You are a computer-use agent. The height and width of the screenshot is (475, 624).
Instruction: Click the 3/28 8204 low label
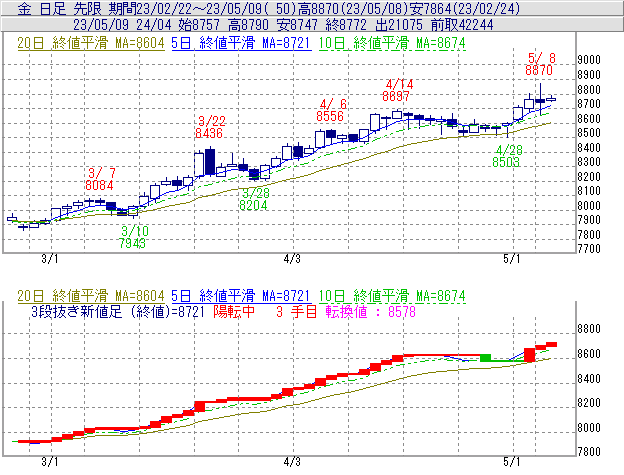(254, 199)
